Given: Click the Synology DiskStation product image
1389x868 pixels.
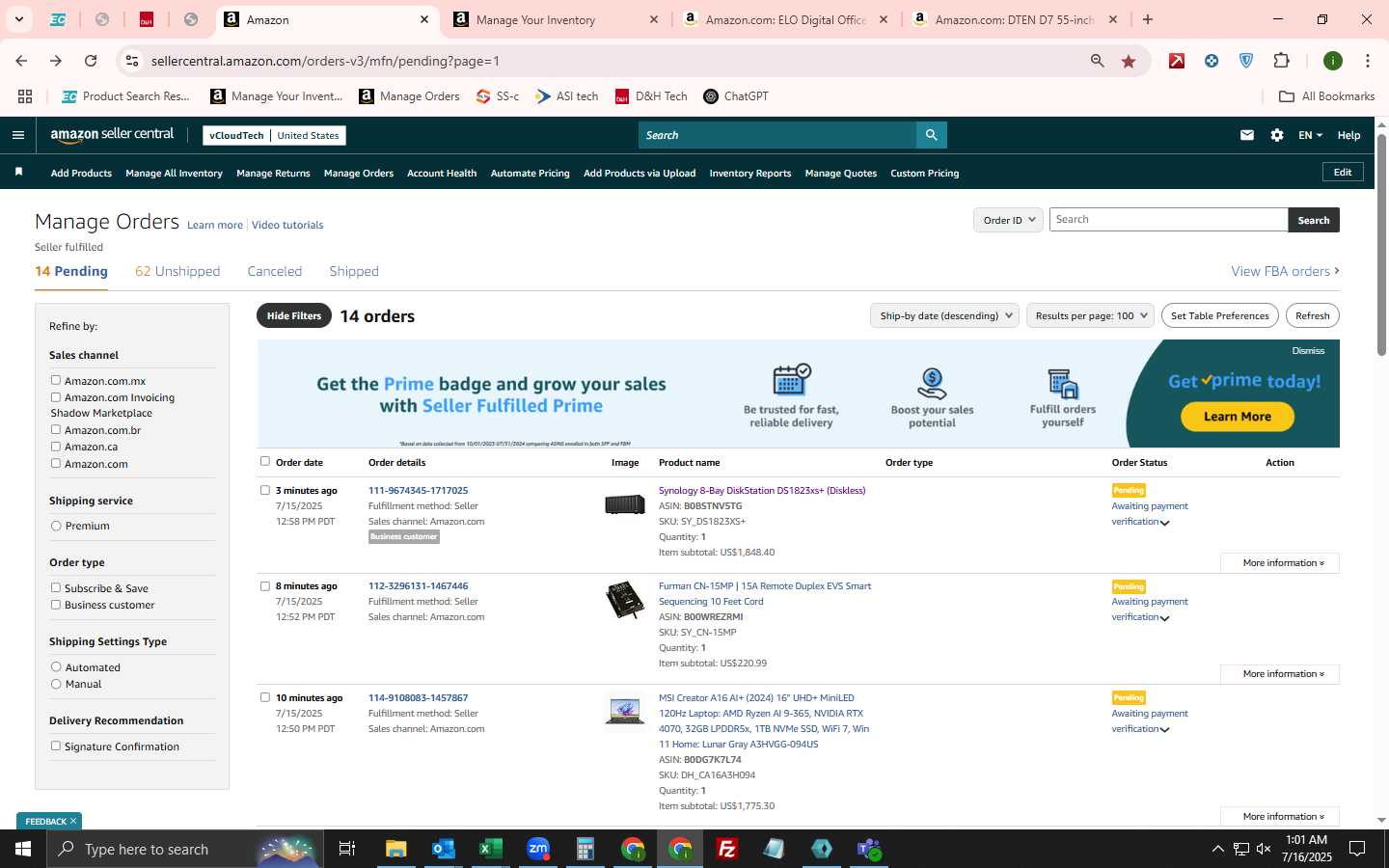Looking at the screenshot, I should [625, 504].
